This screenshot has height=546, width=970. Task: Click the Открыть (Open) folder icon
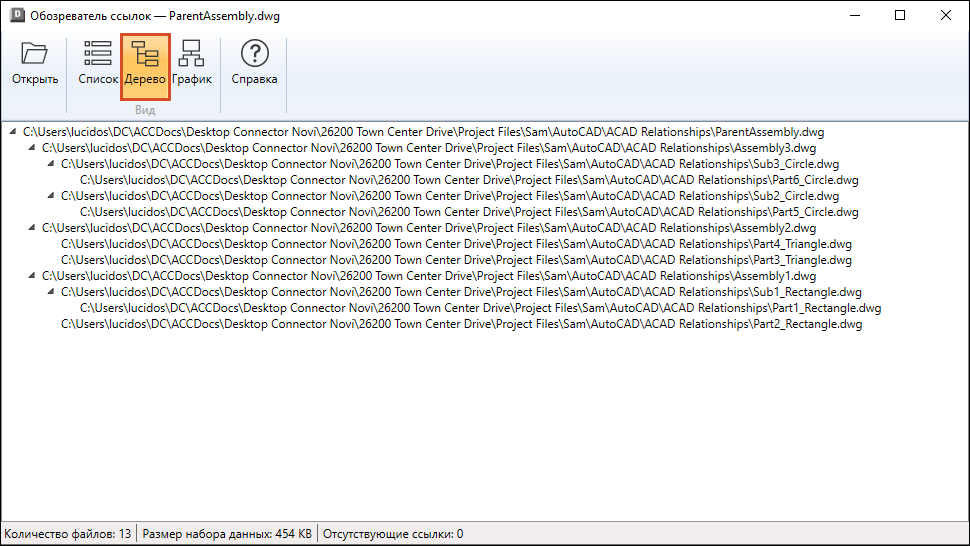point(35,54)
